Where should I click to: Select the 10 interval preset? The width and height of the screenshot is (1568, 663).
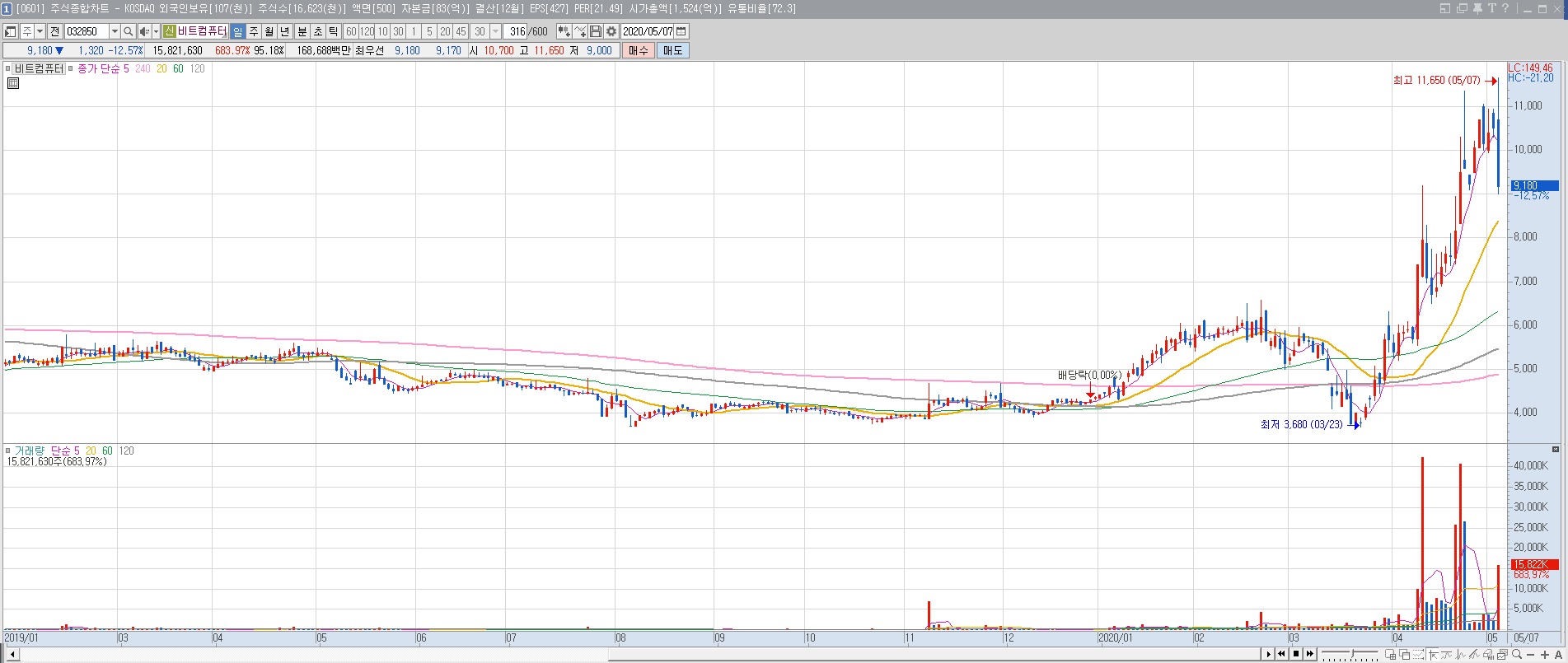click(382, 31)
